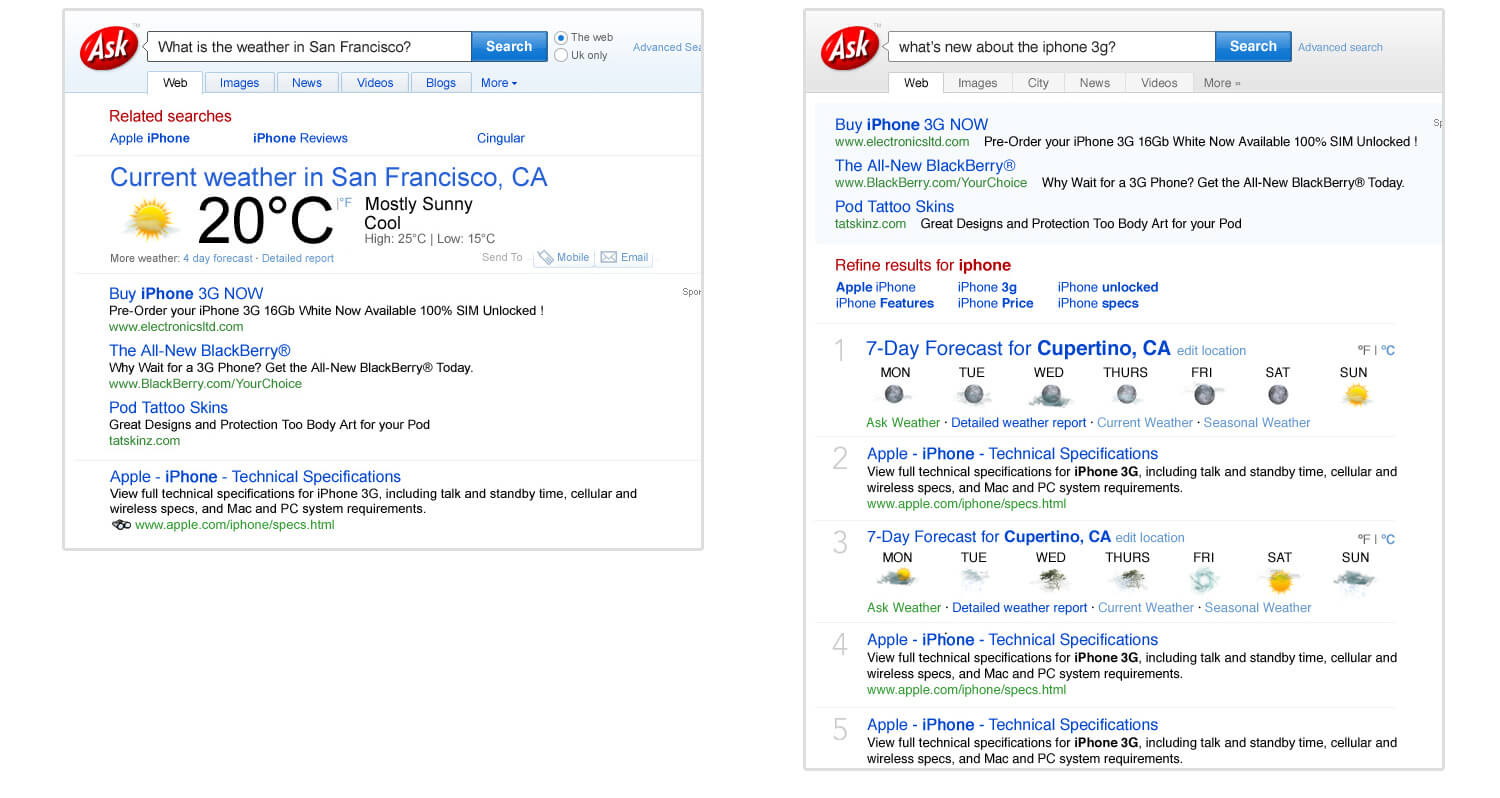Viewport: 1500px width, 798px height.
Task: Click FRI weather icon in result 3 forecast
Action: pos(1204,580)
